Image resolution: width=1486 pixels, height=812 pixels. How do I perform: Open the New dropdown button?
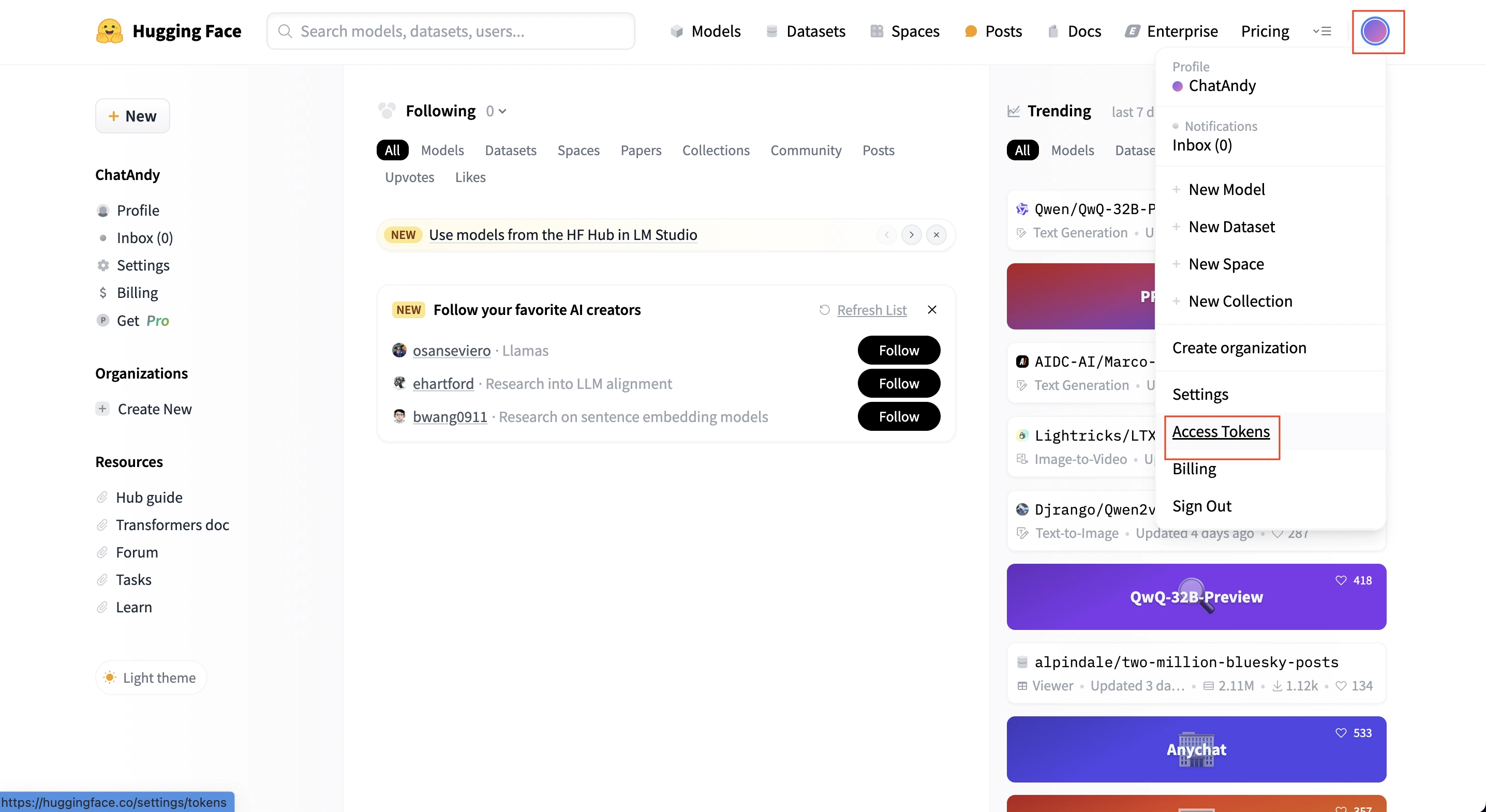(x=132, y=116)
